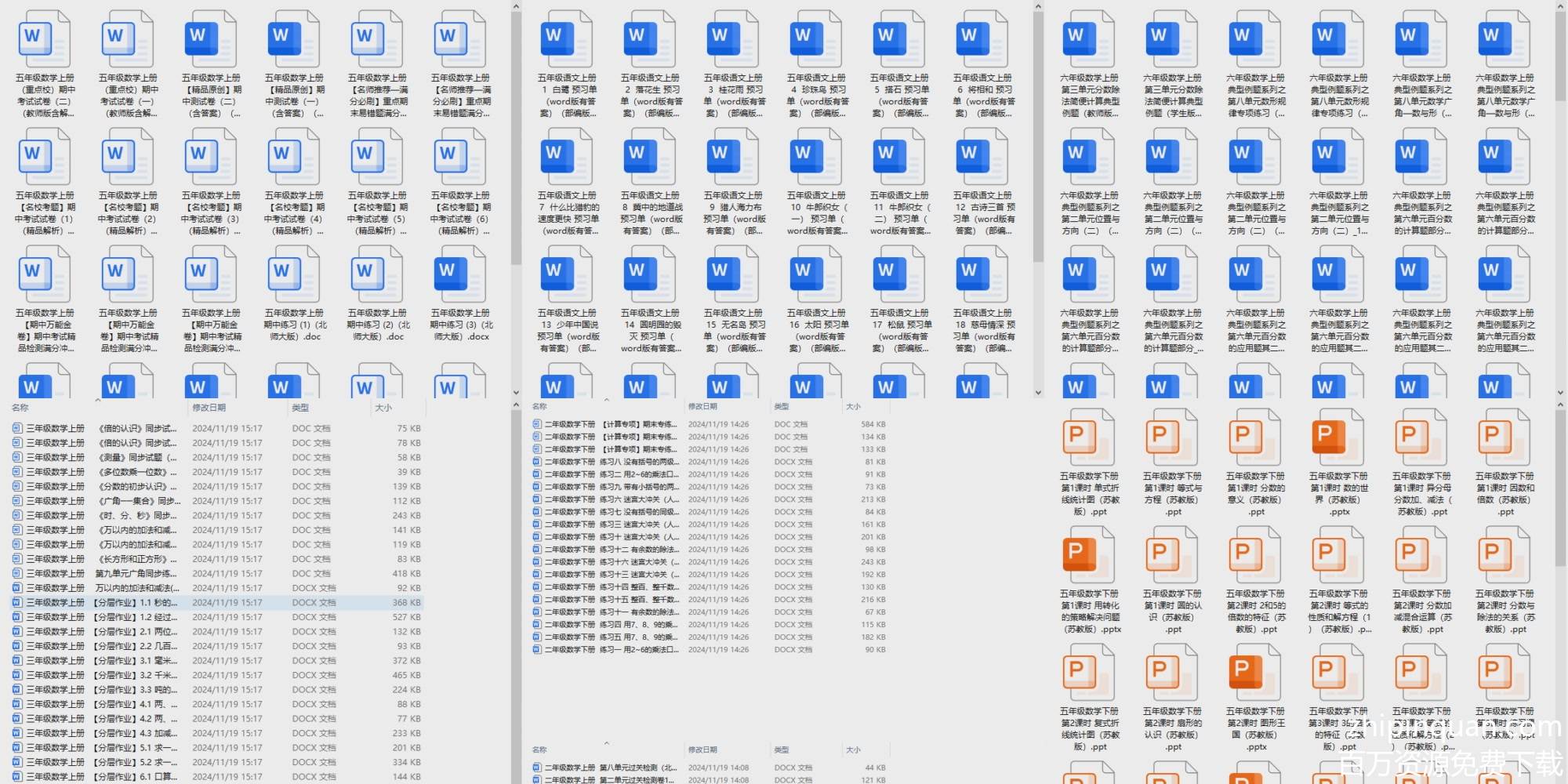Image resolution: width=1568 pixels, height=784 pixels.
Task: Click the 大小 column header in 二年级数学下册 list
Action: point(853,407)
